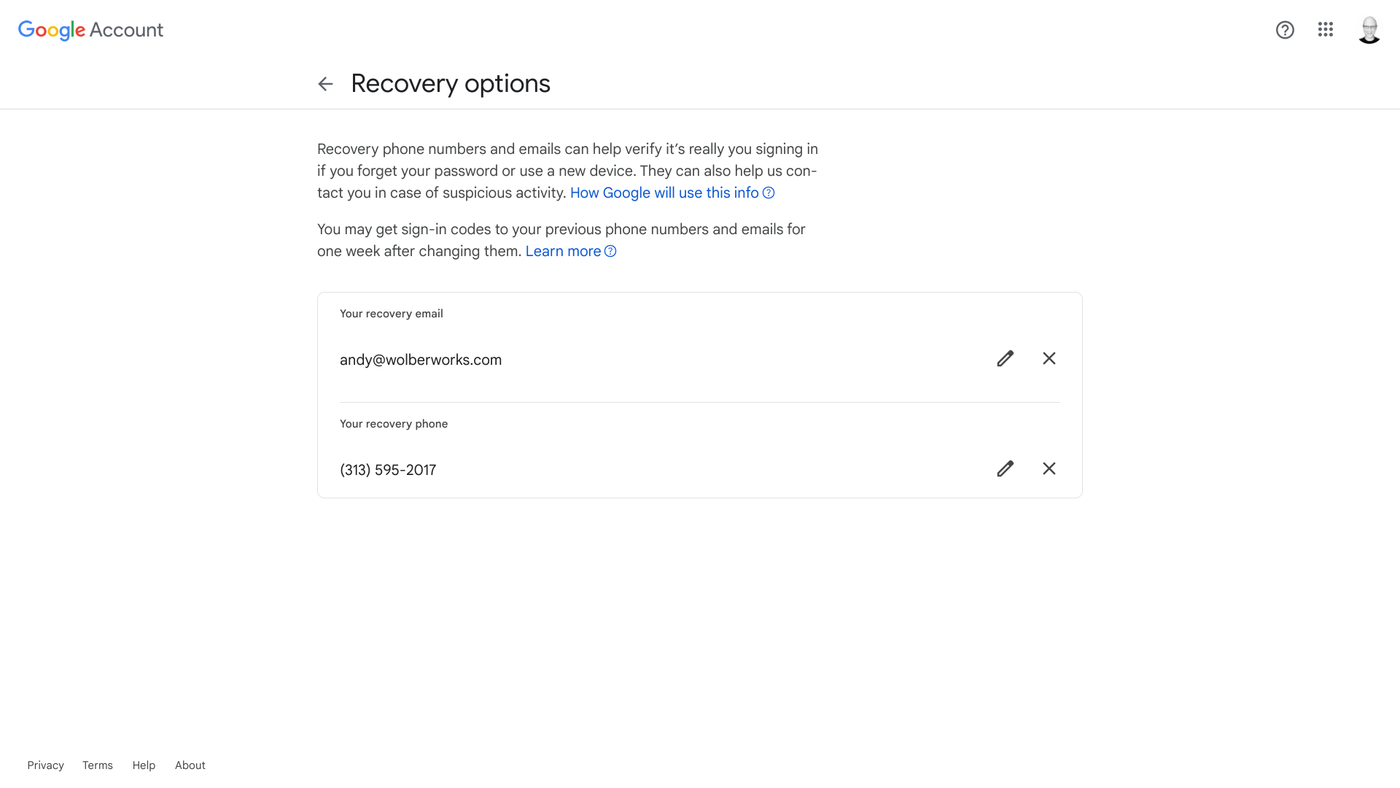The image size is (1400, 788).
Task: Click the info icon after "use this info"
Action: pyautogui.click(x=769, y=193)
